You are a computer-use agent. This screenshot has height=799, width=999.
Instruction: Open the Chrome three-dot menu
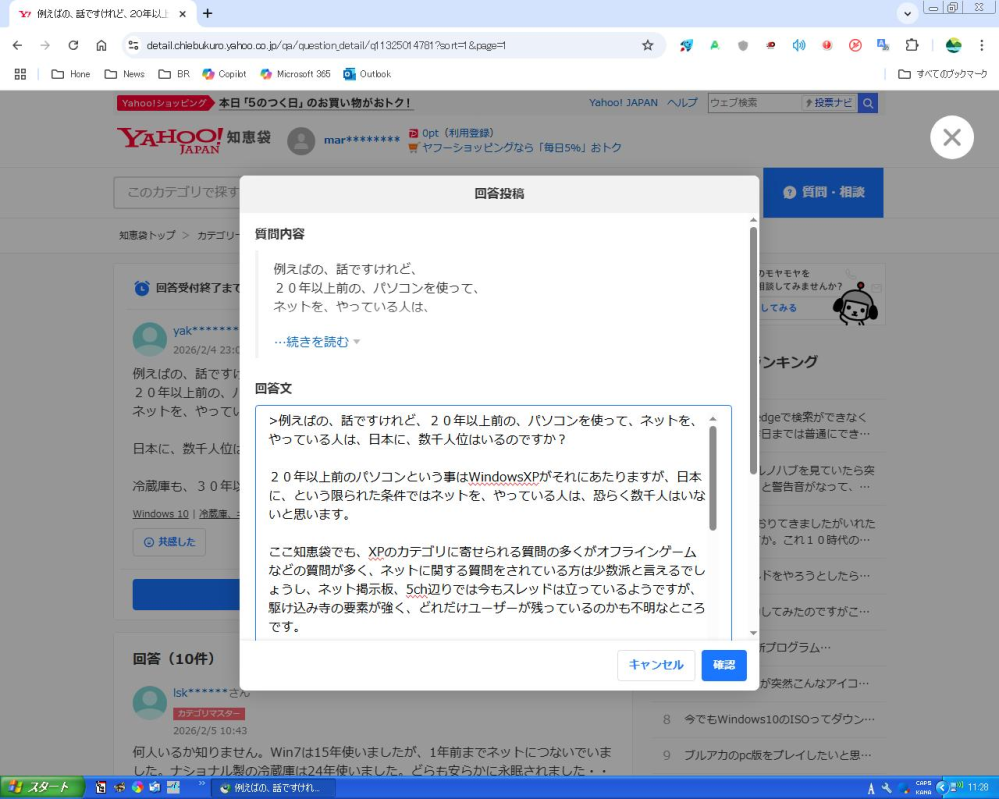[981, 45]
